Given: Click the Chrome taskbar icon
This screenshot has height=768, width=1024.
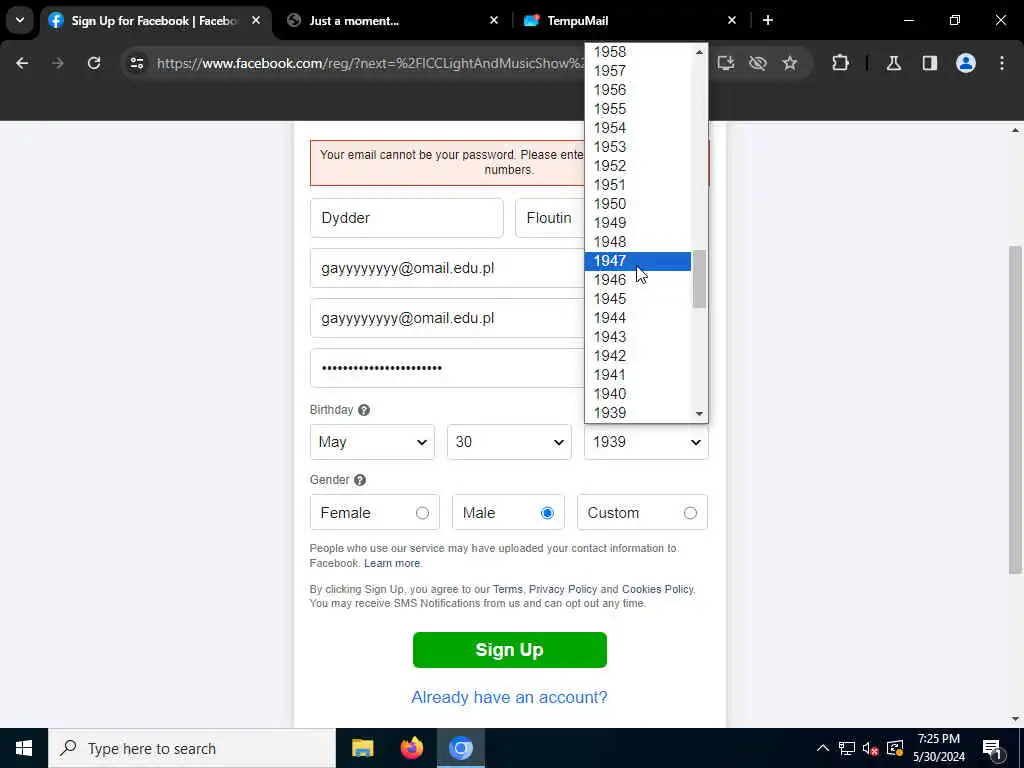Looking at the screenshot, I should pos(460,748).
